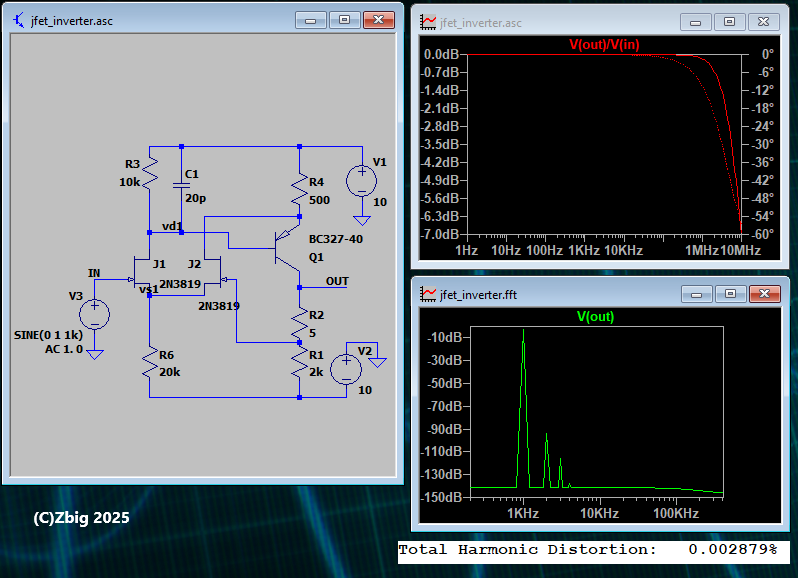Minimize the jfet_inverter.fft window
The height and width of the screenshot is (578, 798).
pos(697,294)
